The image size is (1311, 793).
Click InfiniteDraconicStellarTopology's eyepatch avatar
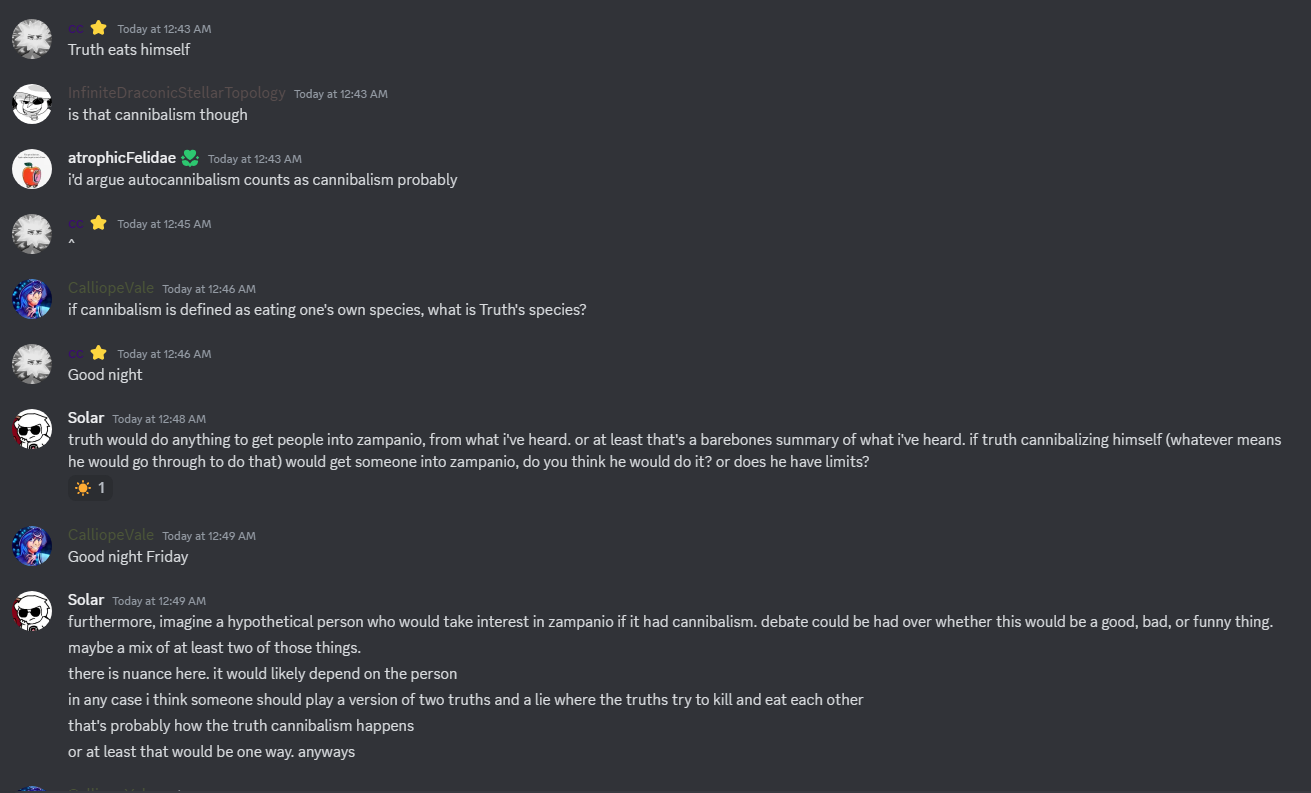click(x=32, y=104)
